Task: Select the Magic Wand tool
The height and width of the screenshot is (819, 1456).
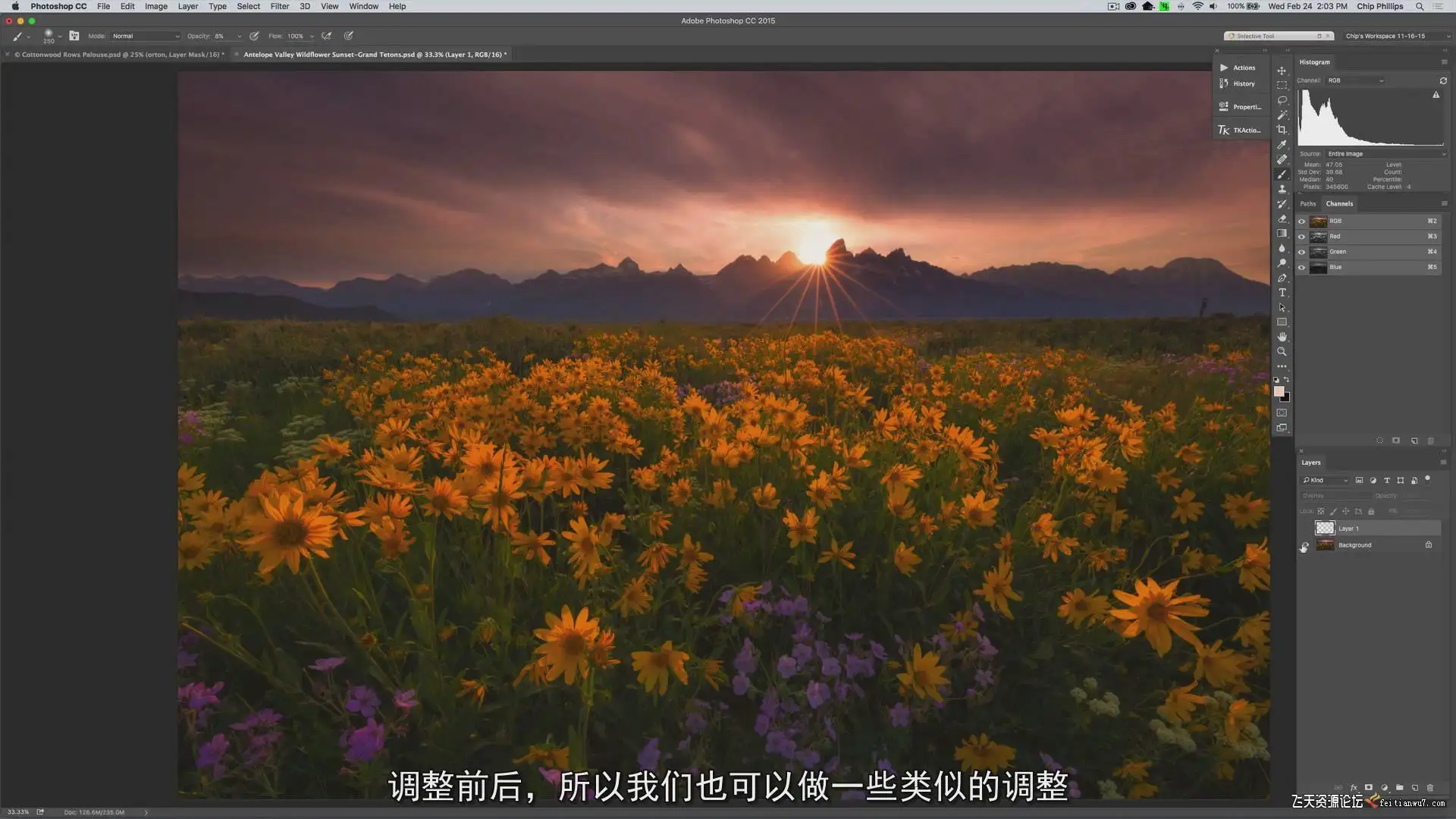Action: [1282, 115]
